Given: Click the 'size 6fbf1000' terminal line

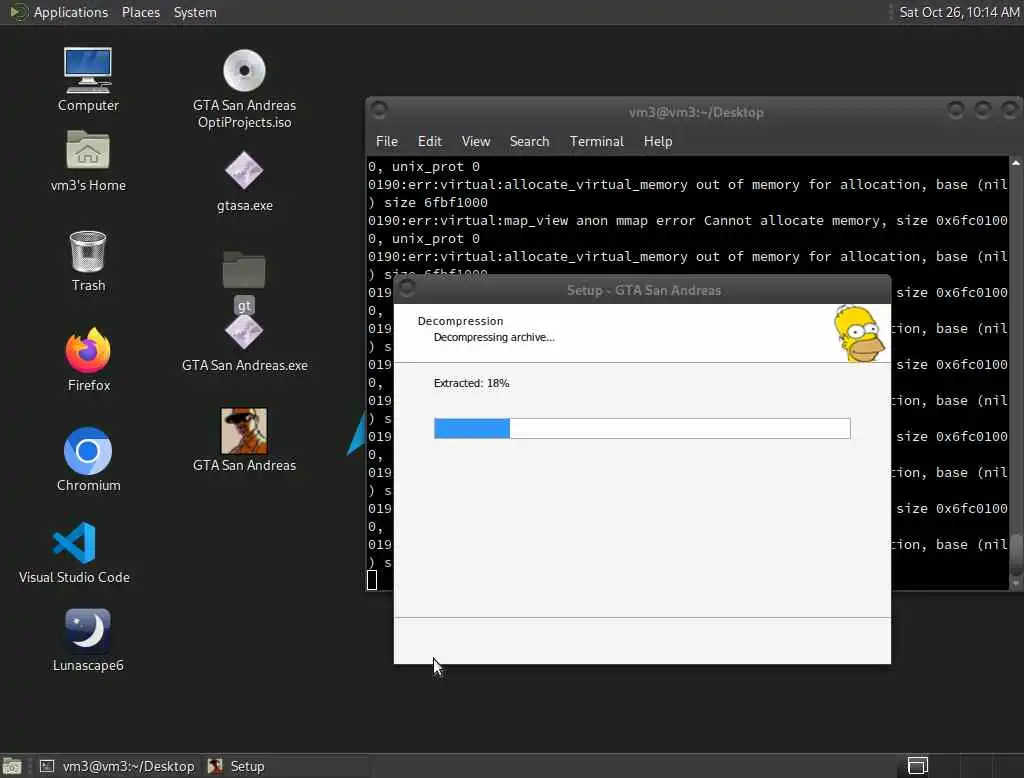Looking at the screenshot, I should (x=428, y=203).
